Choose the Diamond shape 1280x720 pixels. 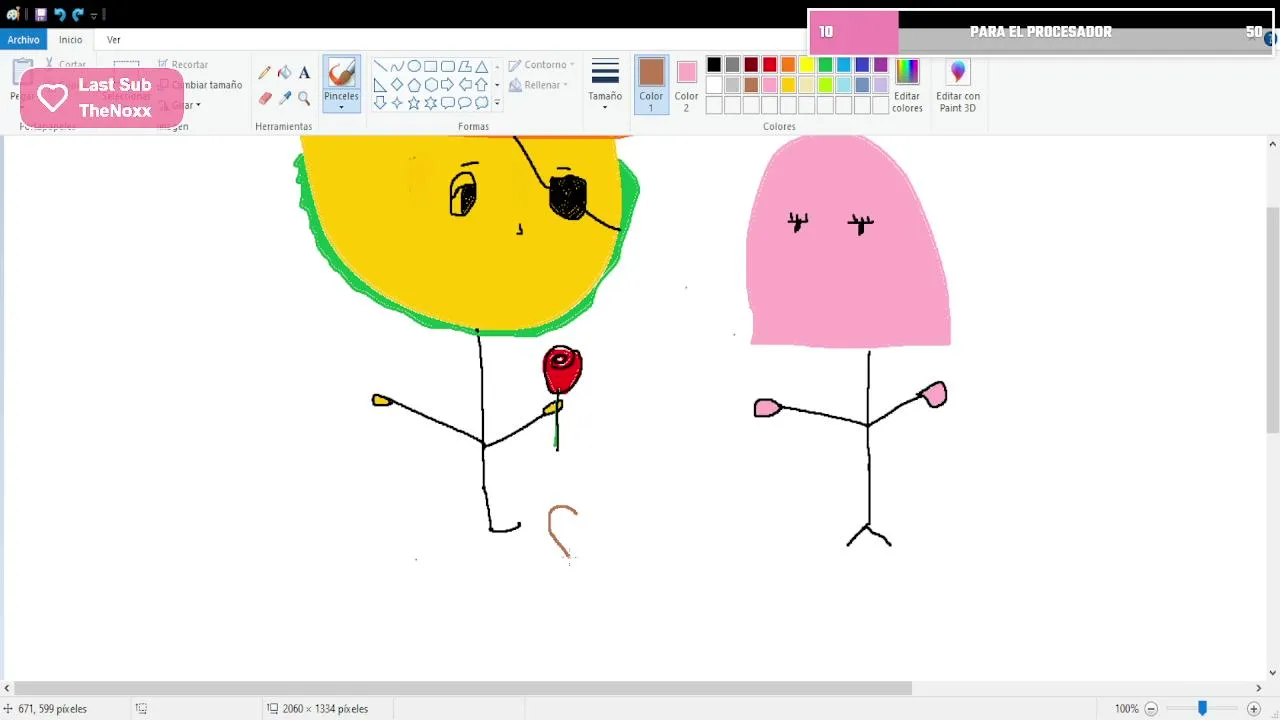(397, 85)
